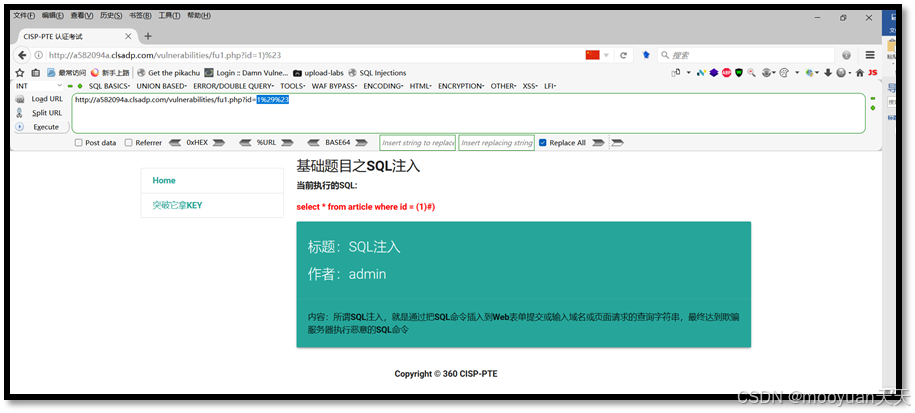The height and width of the screenshot is (413, 915).
Task: Click the 突破它拿KEY sidebar link
Action: [x=177, y=205]
